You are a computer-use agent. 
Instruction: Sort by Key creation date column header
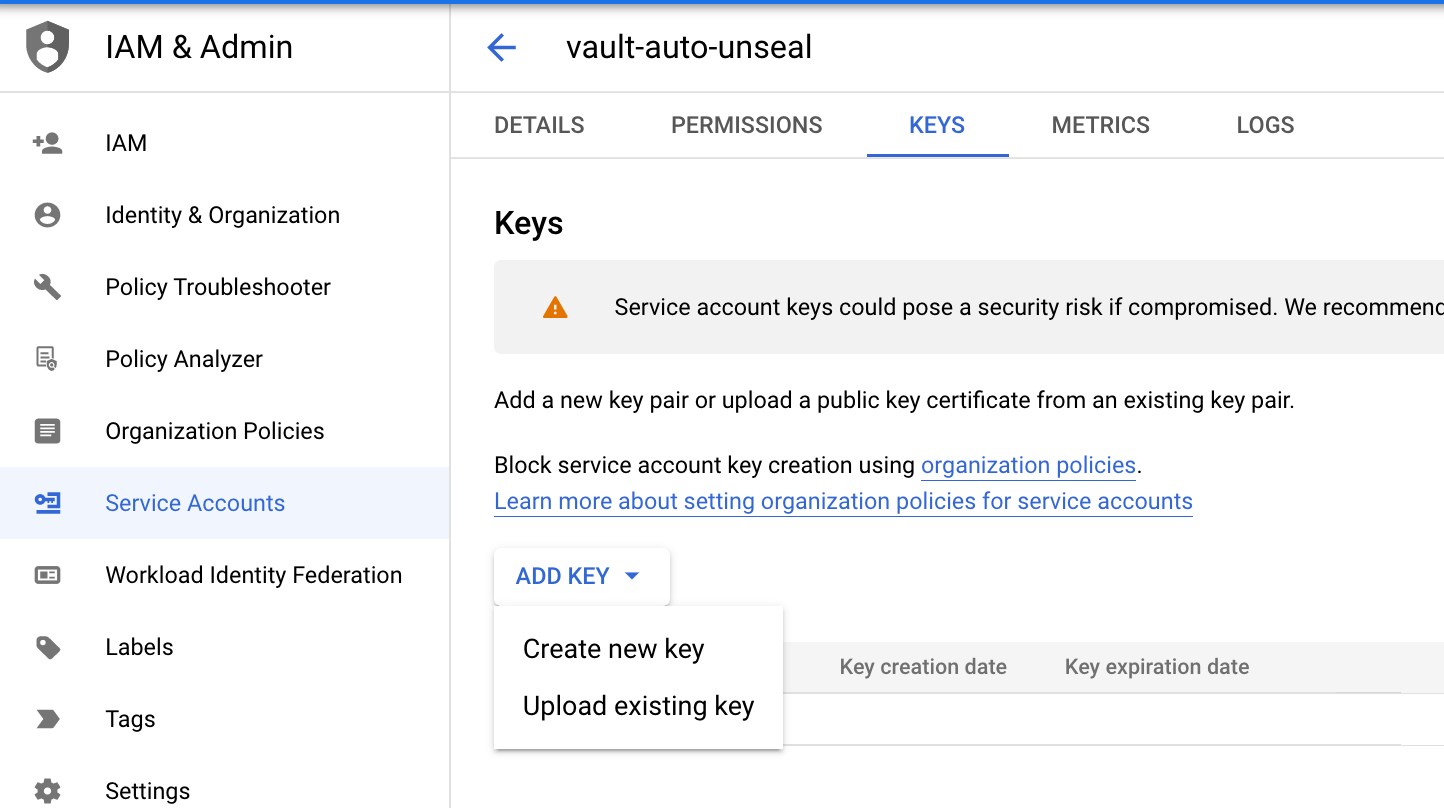pos(922,667)
